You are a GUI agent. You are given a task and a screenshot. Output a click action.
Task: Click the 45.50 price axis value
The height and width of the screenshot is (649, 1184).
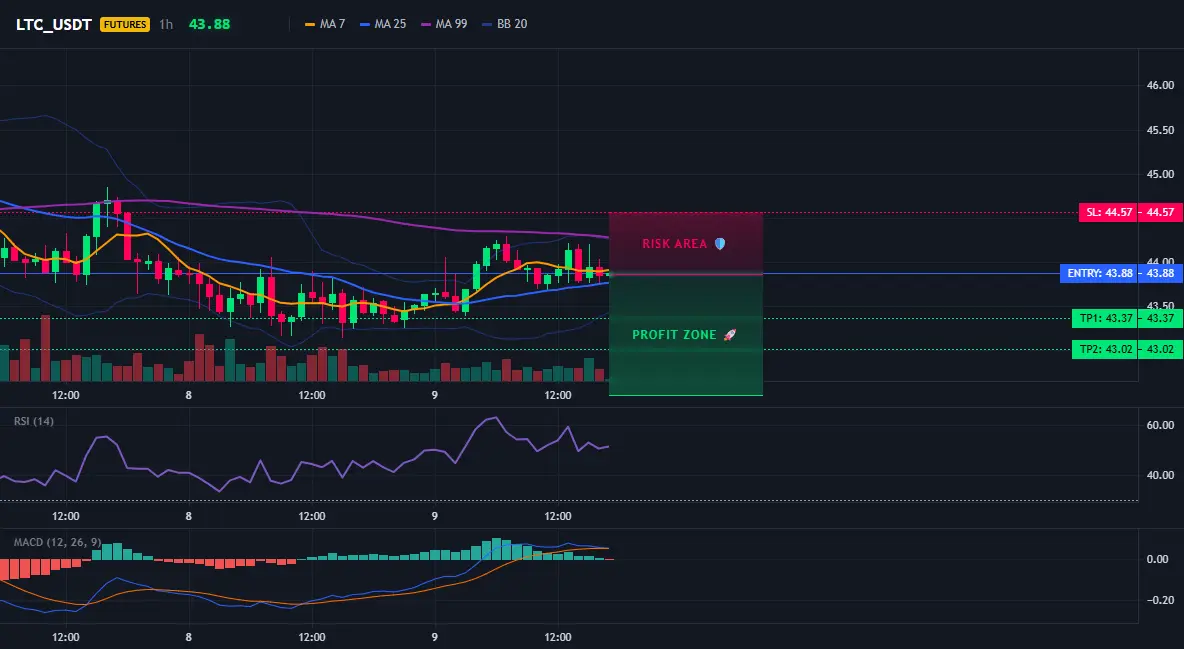[1161, 130]
